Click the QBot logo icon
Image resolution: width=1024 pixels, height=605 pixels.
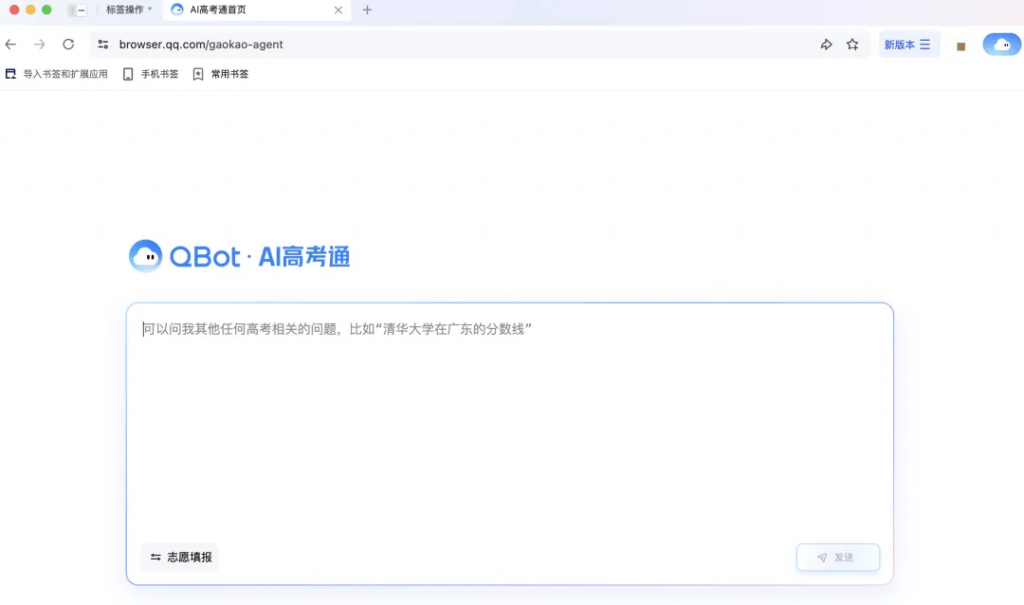(x=146, y=256)
